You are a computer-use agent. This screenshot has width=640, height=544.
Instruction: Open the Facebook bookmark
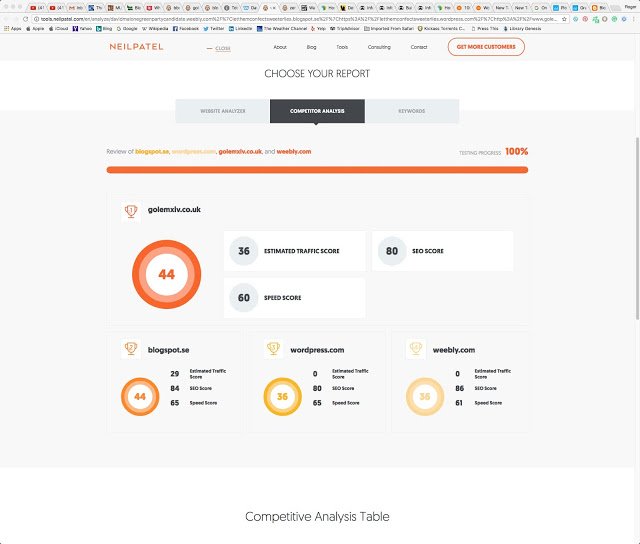(x=186, y=29)
